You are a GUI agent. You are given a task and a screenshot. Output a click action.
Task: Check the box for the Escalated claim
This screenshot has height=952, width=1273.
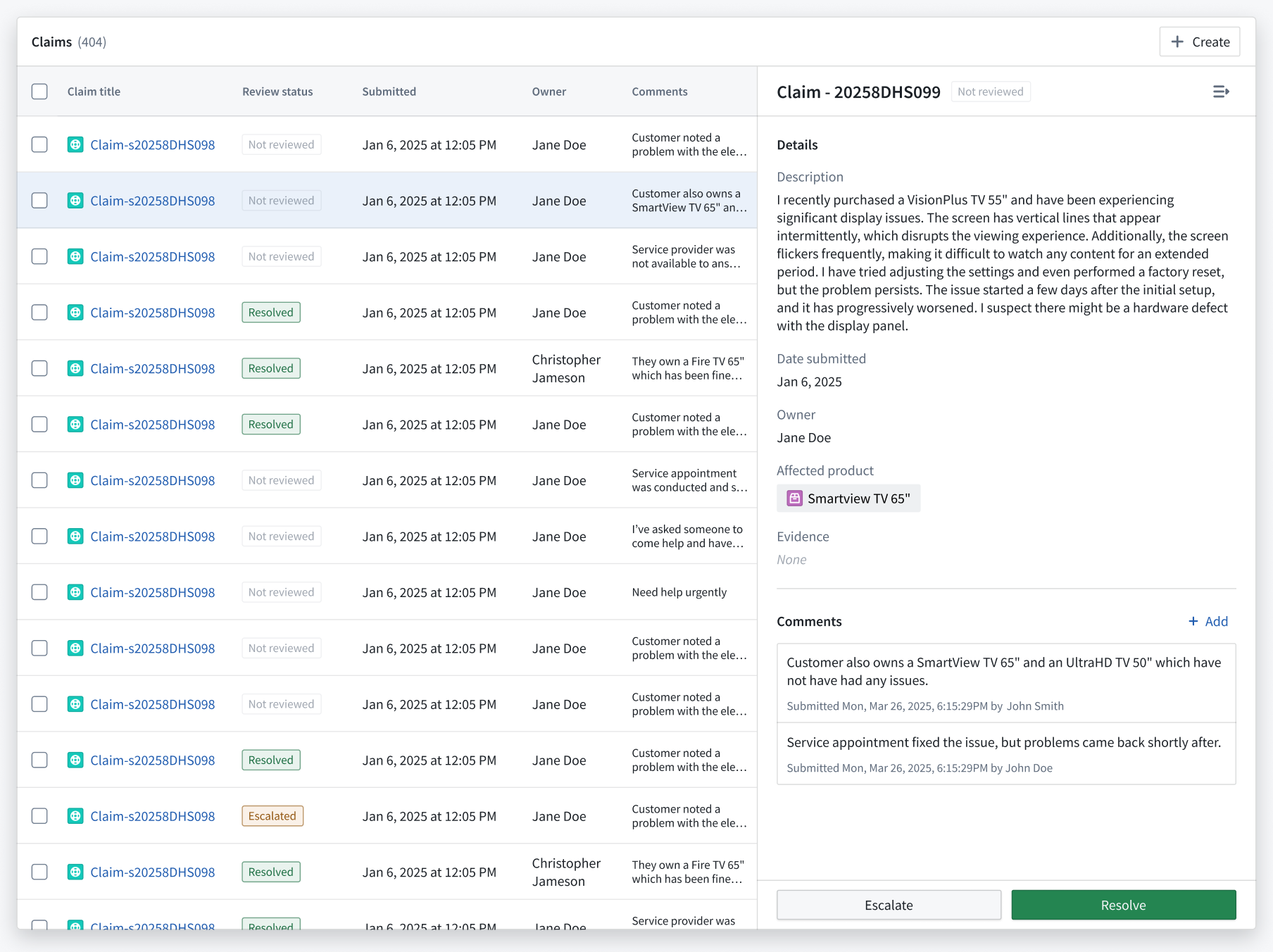click(39, 816)
